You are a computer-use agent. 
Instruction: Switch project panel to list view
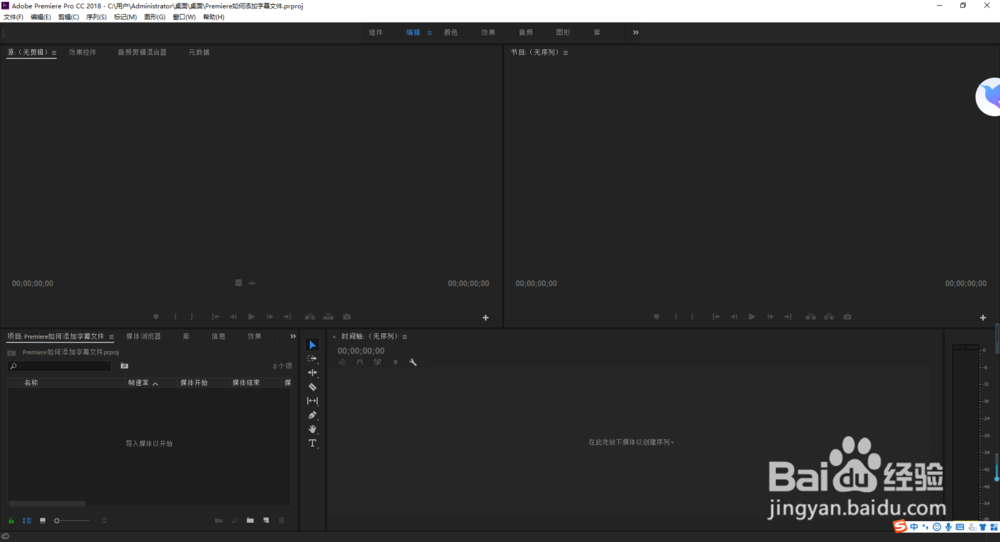click(x=27, y=521)
